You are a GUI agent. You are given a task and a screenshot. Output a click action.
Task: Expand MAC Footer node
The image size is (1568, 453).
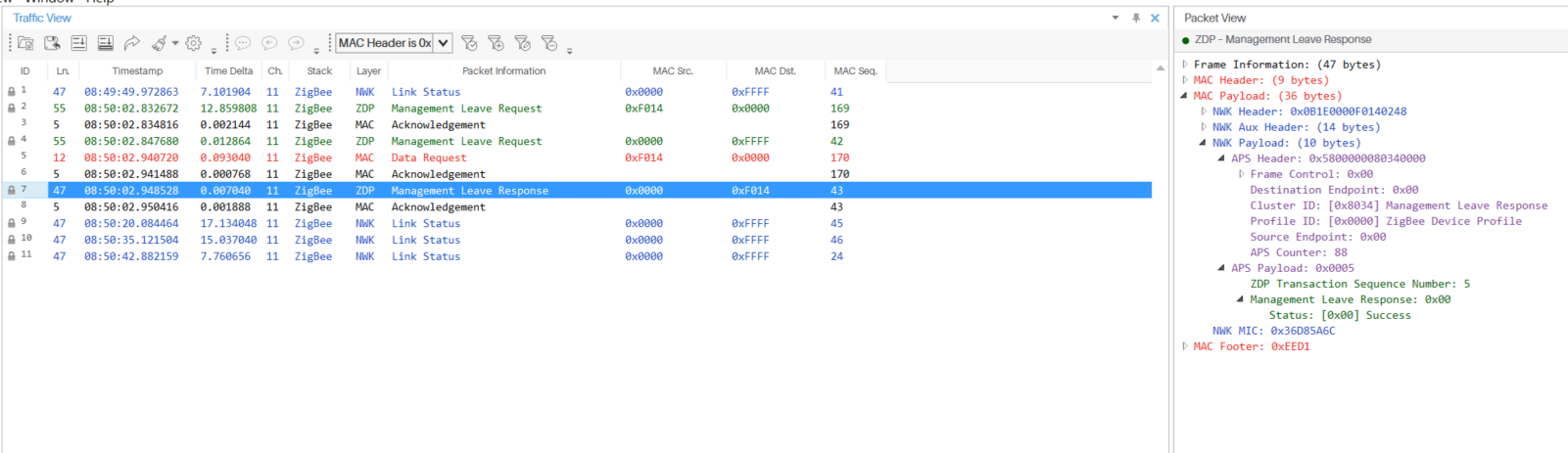point(1185,346)
